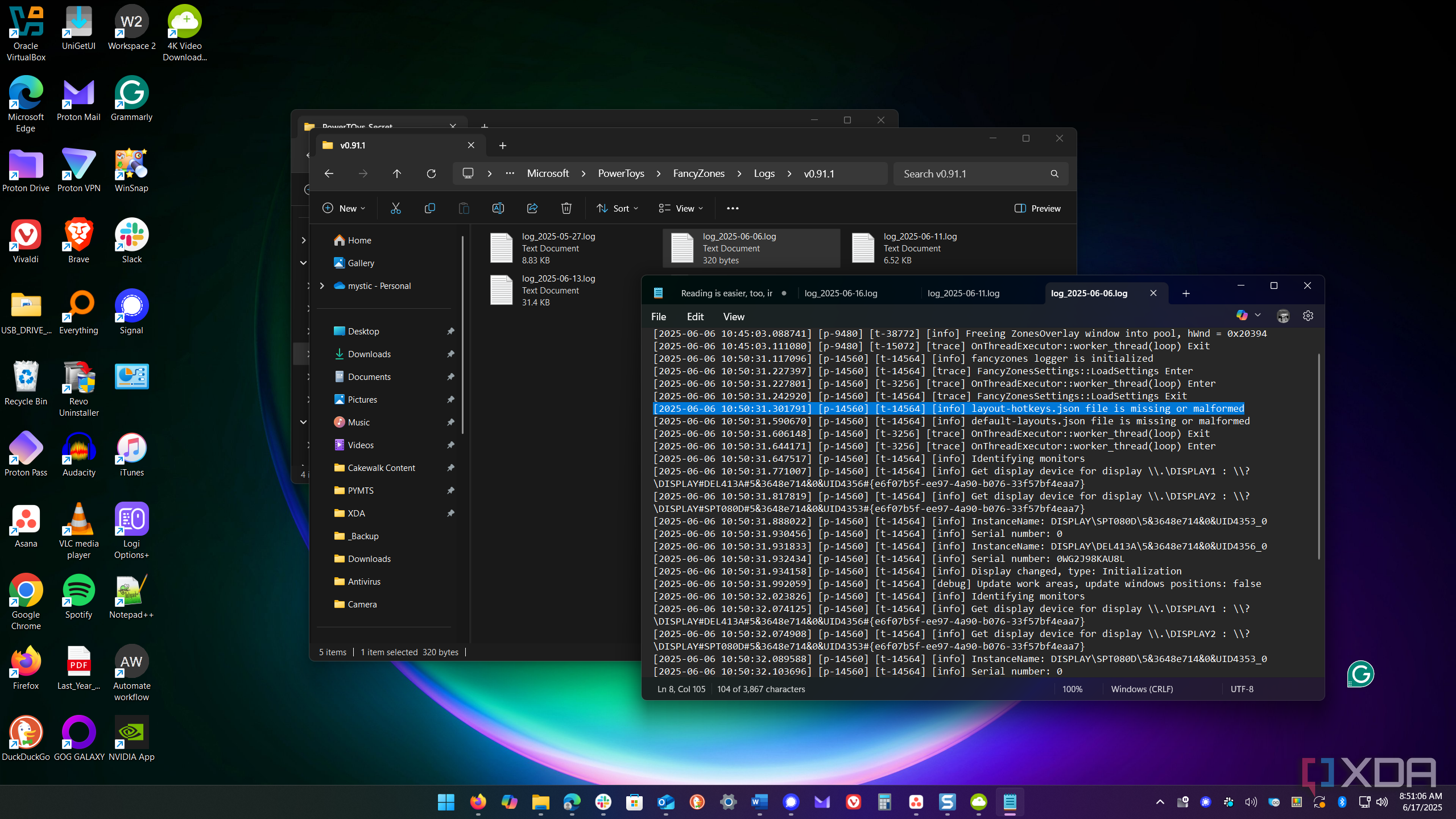This screenshot has height=819, width=1456.
Task: Select log_2025-05-27.log file
Action: point(570,248)
